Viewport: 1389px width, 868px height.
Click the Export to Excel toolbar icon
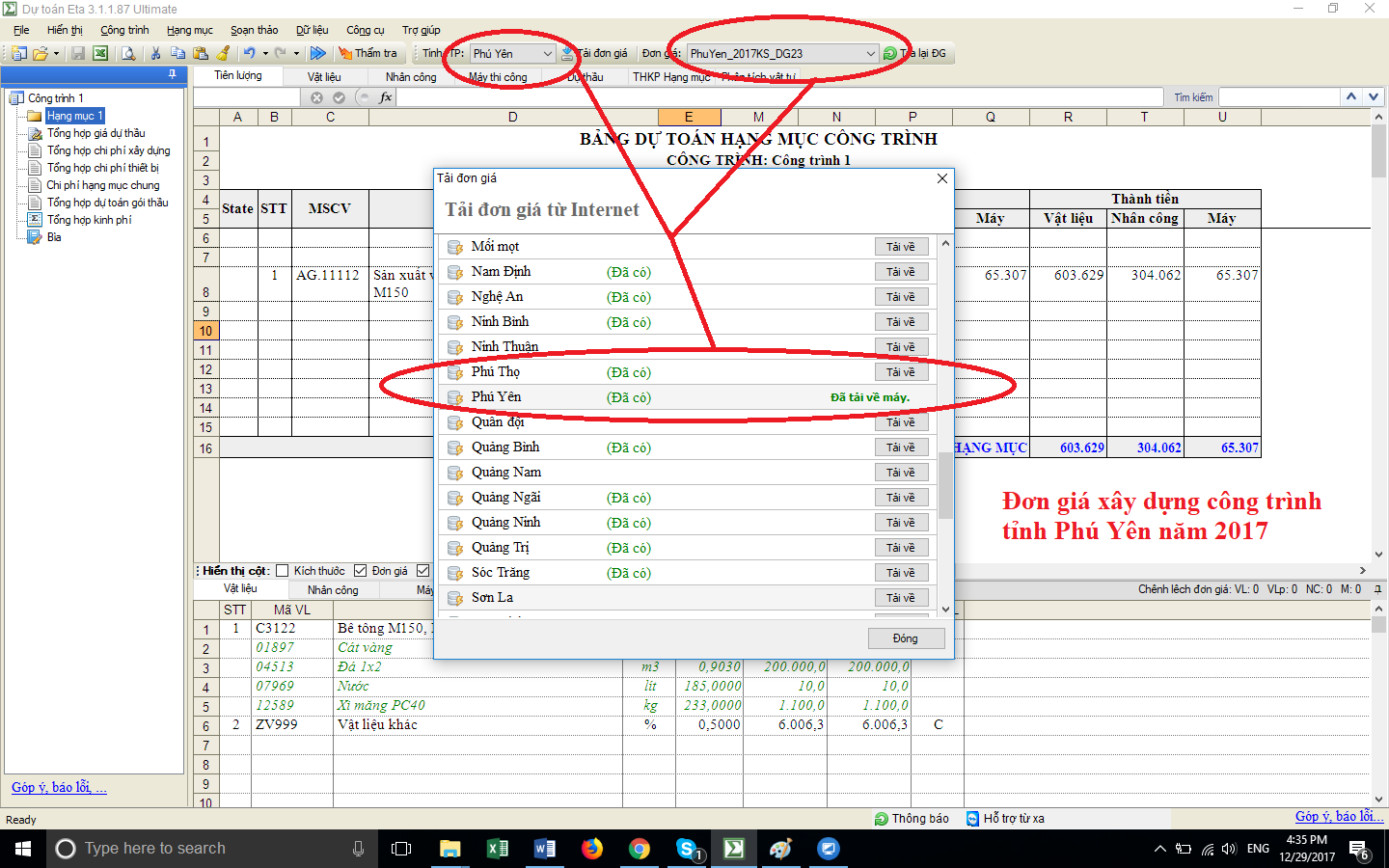coord(99,54)
